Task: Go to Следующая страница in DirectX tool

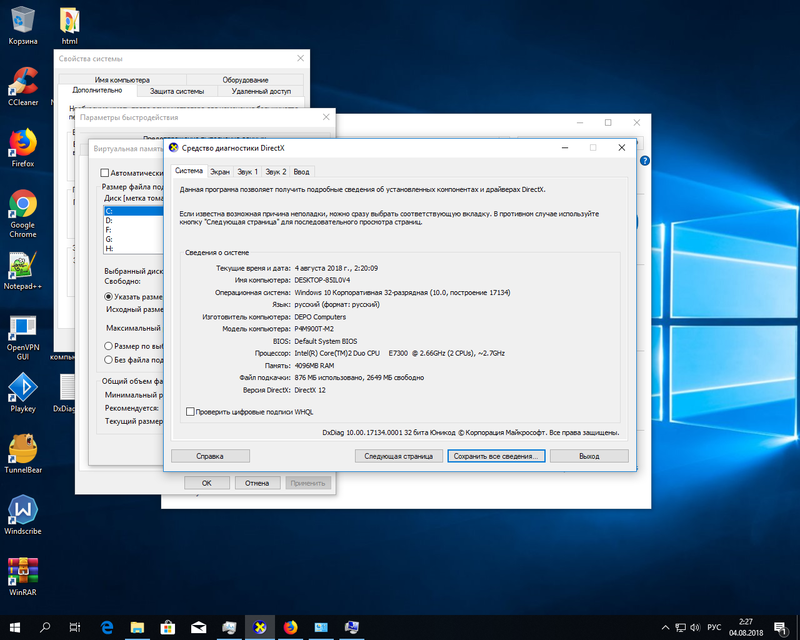Action: click(x=398, y=456)
